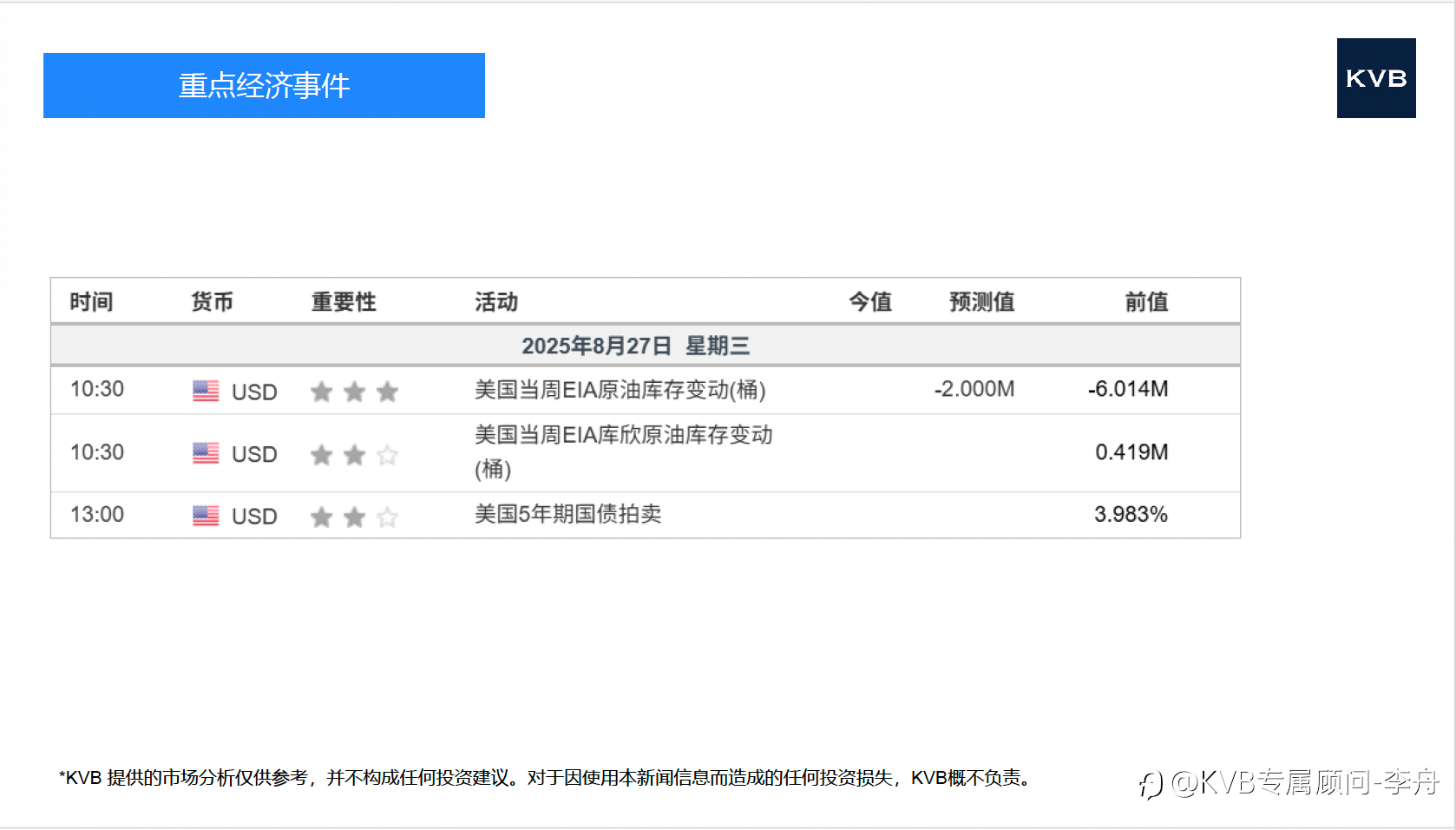The height and width of the screenshot is (830, 1456).
Task: Click the 活动 column header
Action: pyautogui.click(x=496, y=301)
